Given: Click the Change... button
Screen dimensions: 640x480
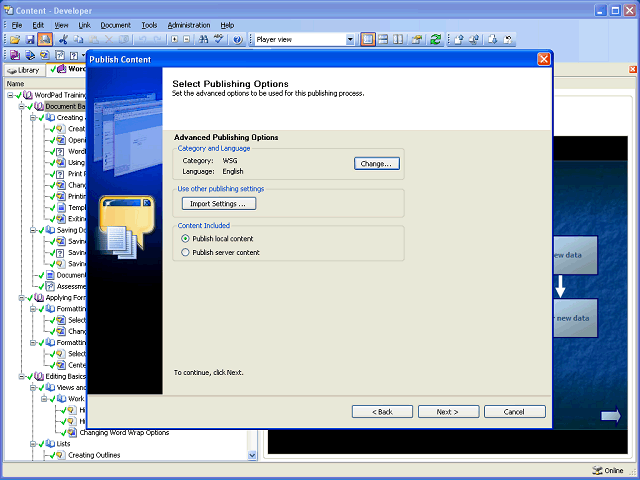Looking at the screenshot, I should (377, 164).
